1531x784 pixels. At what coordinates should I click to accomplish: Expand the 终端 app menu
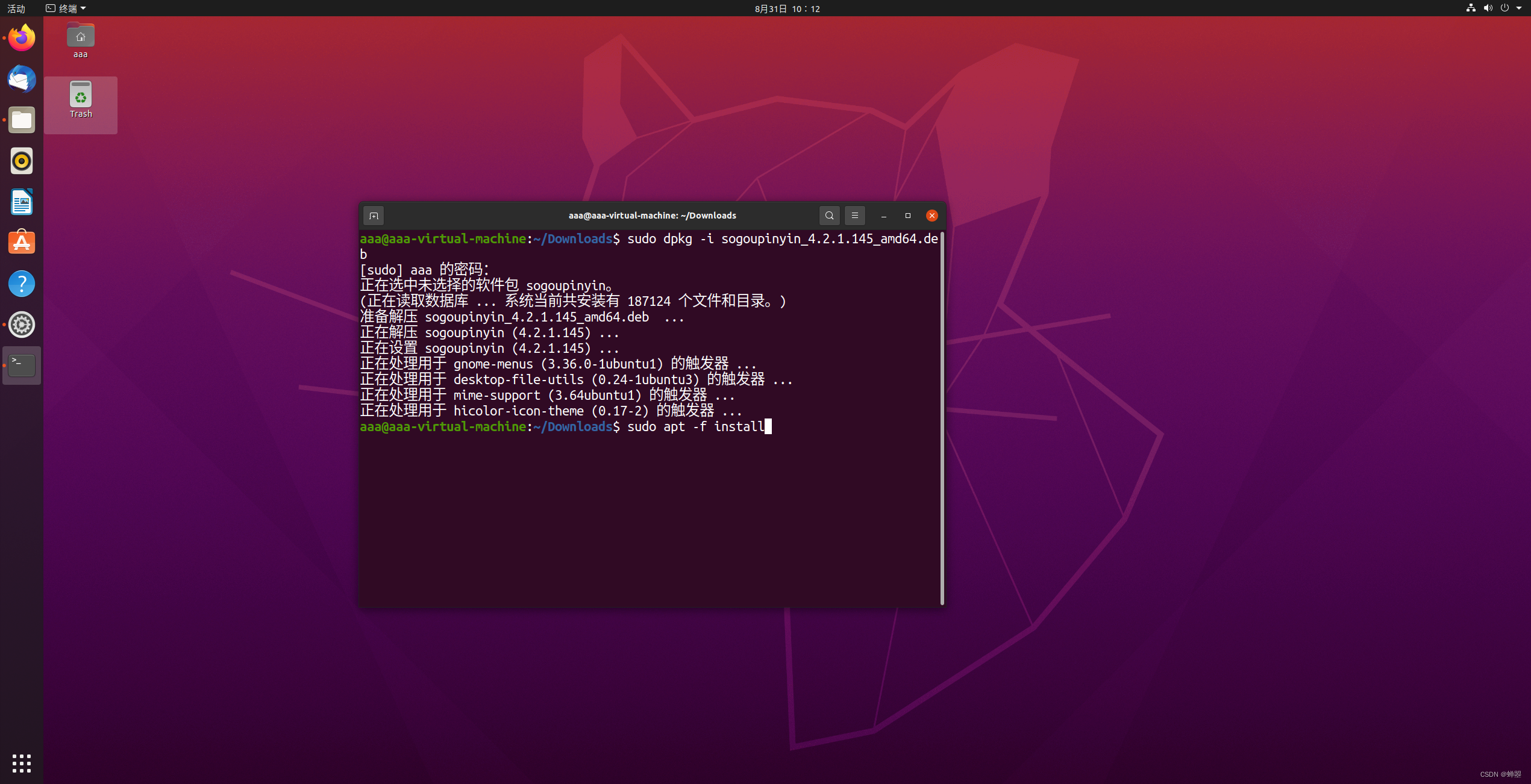click(x=66, y=8)
